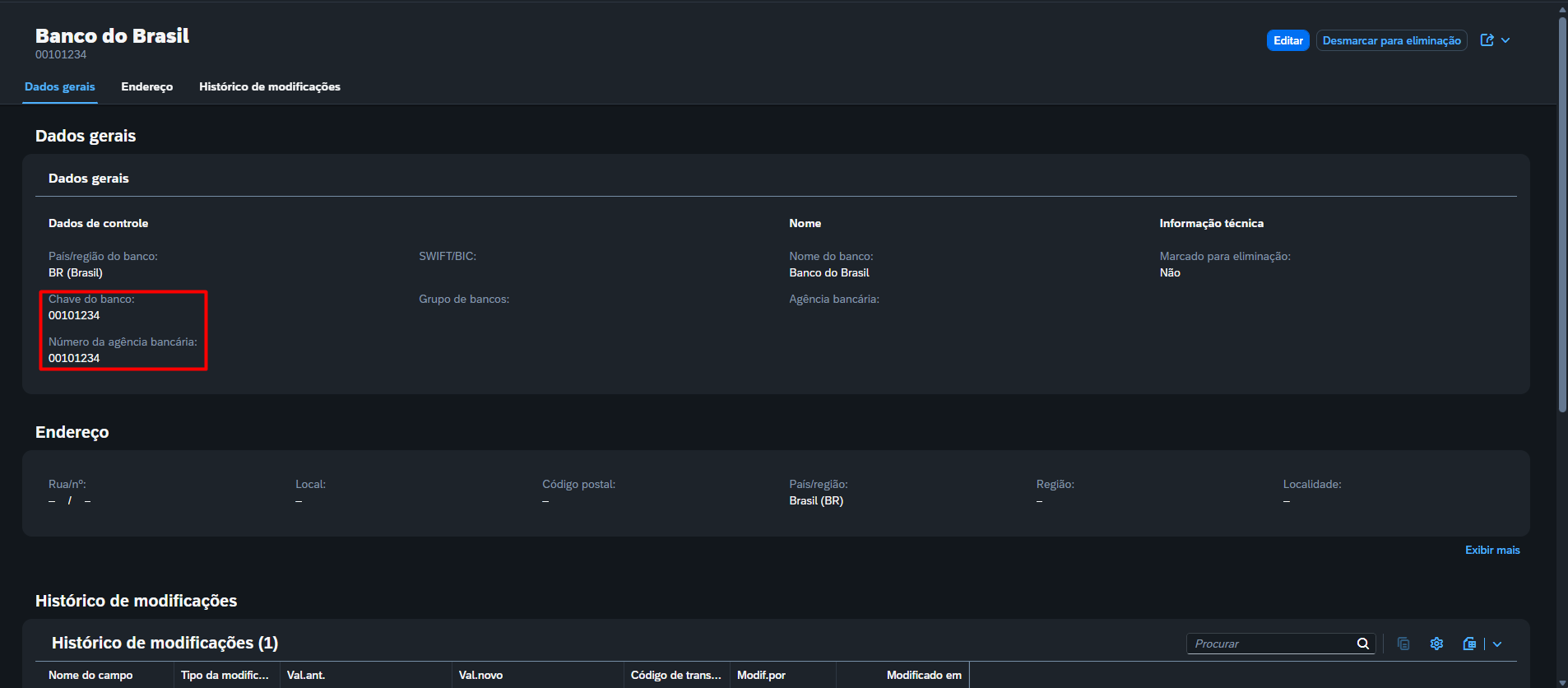Select the Dados gerais tab
The height and width of the screenshot is (688, 1568).
click(60, 86)
